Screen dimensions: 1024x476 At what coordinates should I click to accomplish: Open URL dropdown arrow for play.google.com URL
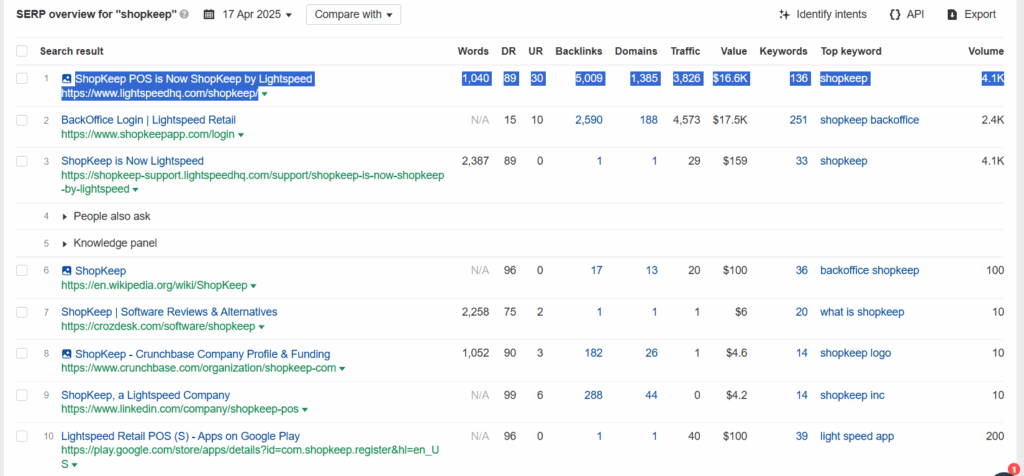pos(74,465)
